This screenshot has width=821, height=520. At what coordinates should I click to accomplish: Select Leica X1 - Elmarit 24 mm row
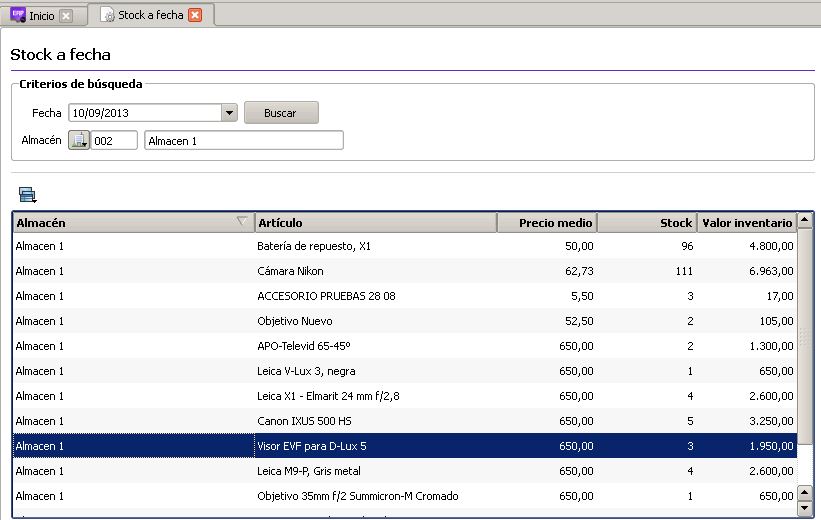(405, 396)
